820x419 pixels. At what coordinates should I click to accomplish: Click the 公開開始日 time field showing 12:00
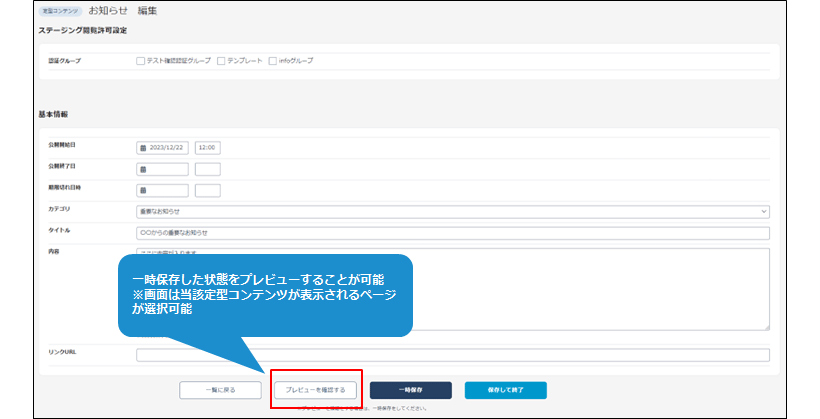tap(208, 148)
